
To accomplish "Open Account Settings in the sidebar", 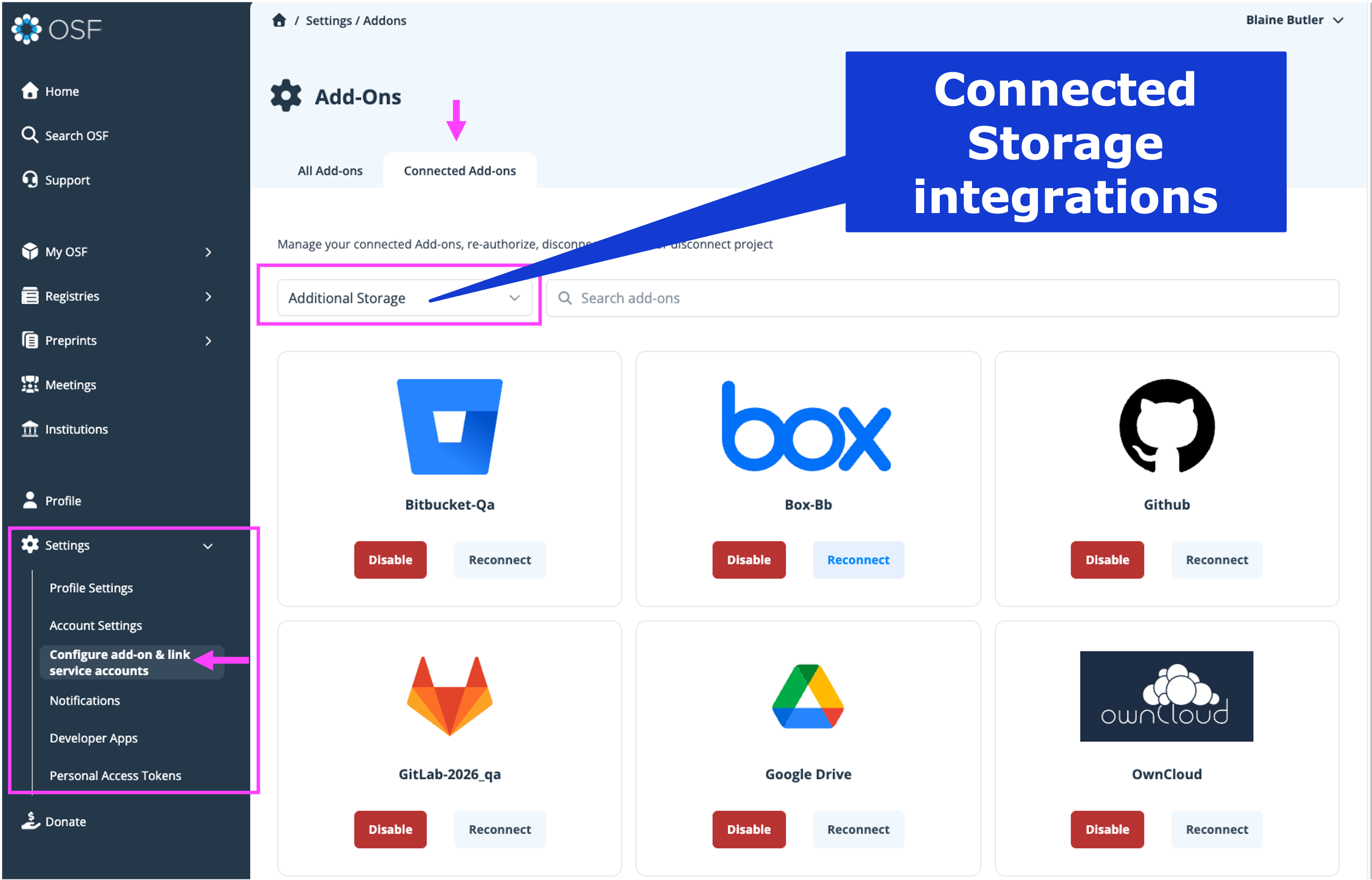I will click(95, 625).
